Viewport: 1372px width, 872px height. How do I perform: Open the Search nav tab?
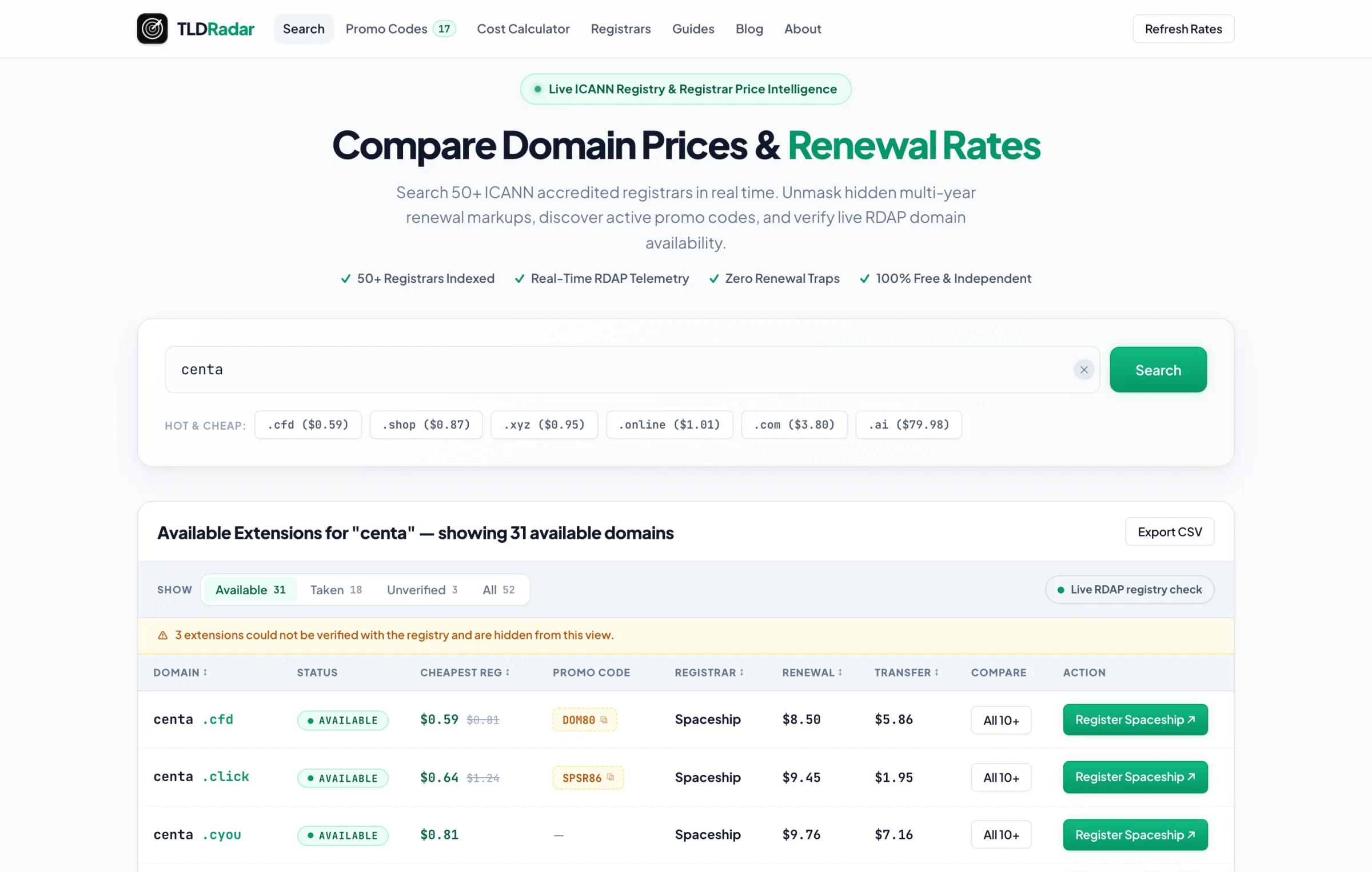(304, 29)
